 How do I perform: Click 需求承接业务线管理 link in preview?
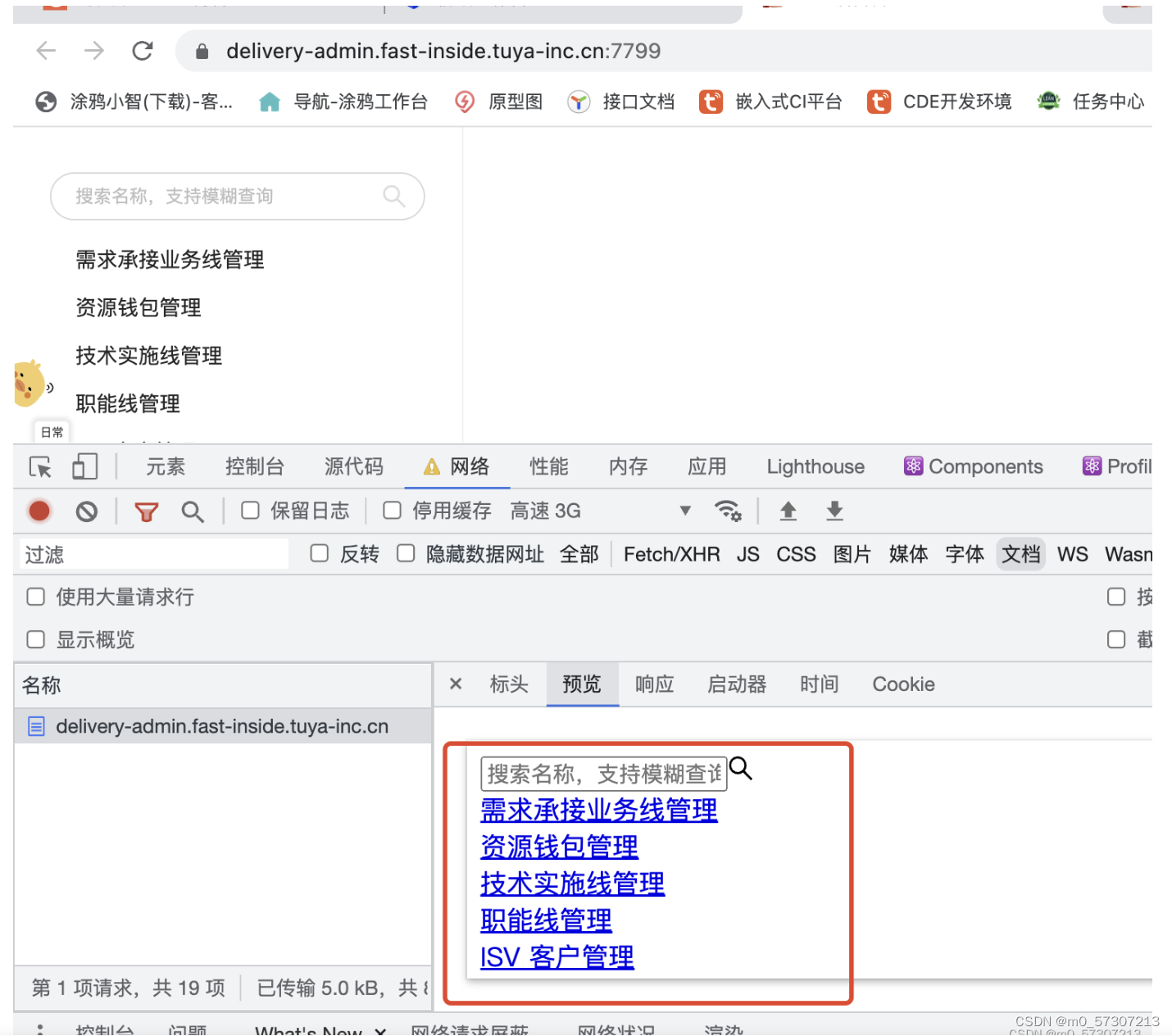click(599, 810)
